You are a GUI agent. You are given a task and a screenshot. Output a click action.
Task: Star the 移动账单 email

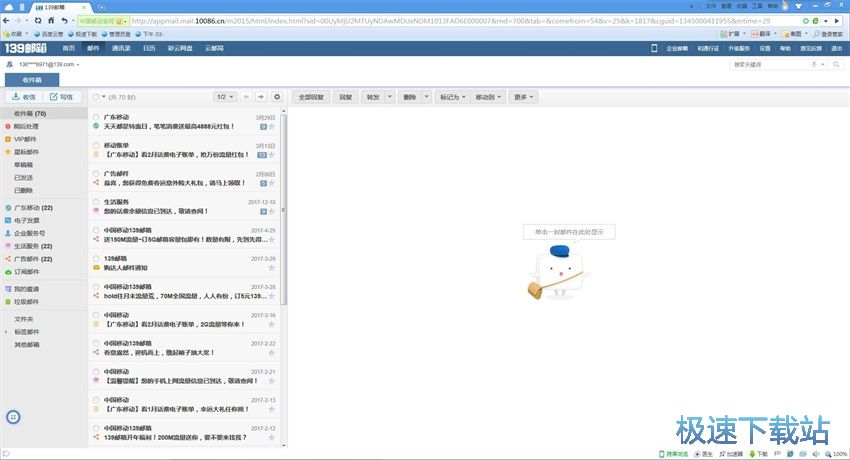point(272,155)
